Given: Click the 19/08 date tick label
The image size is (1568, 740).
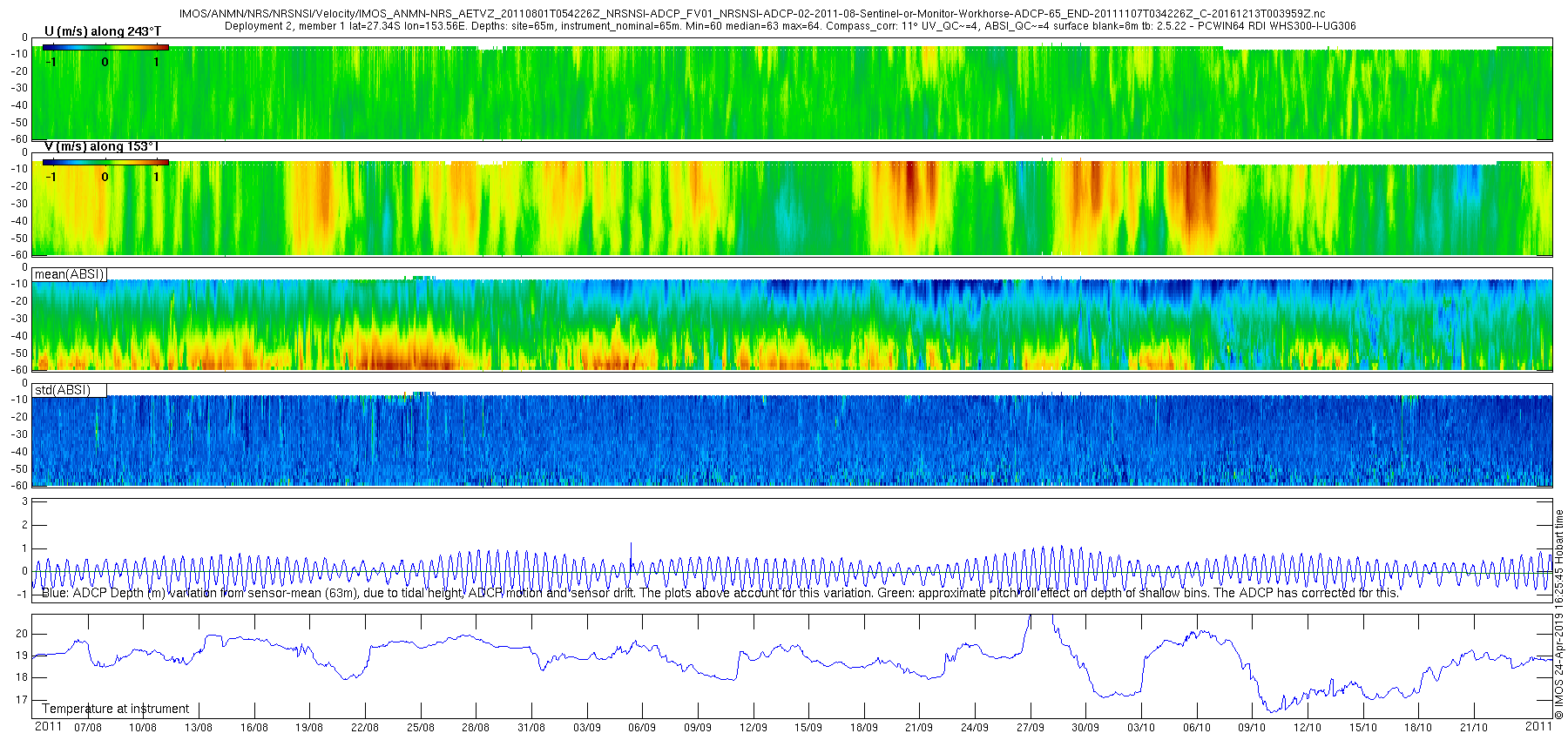Looking at the screenshot, I should 309,728.
